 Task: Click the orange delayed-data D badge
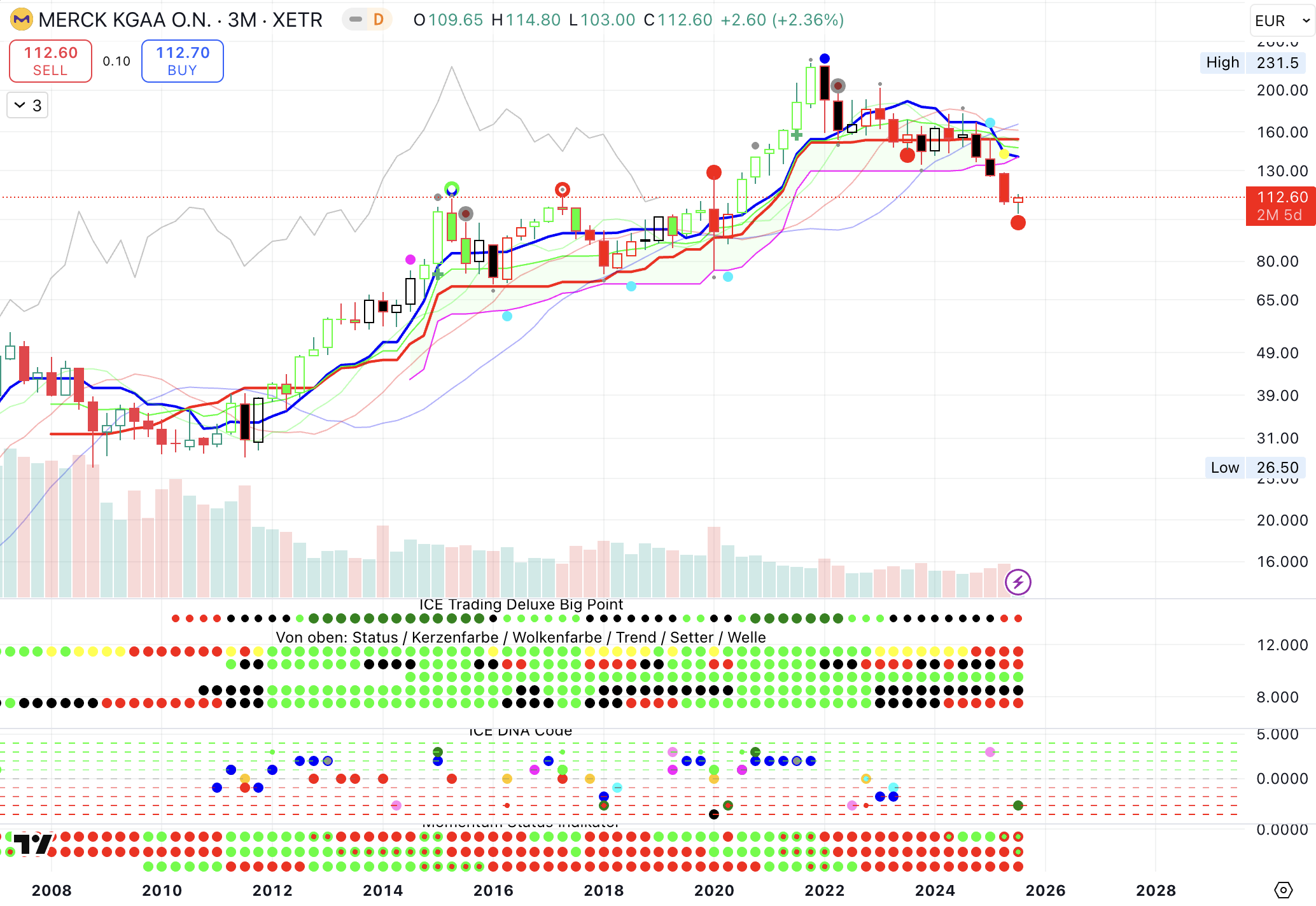[x=379, y=20]
